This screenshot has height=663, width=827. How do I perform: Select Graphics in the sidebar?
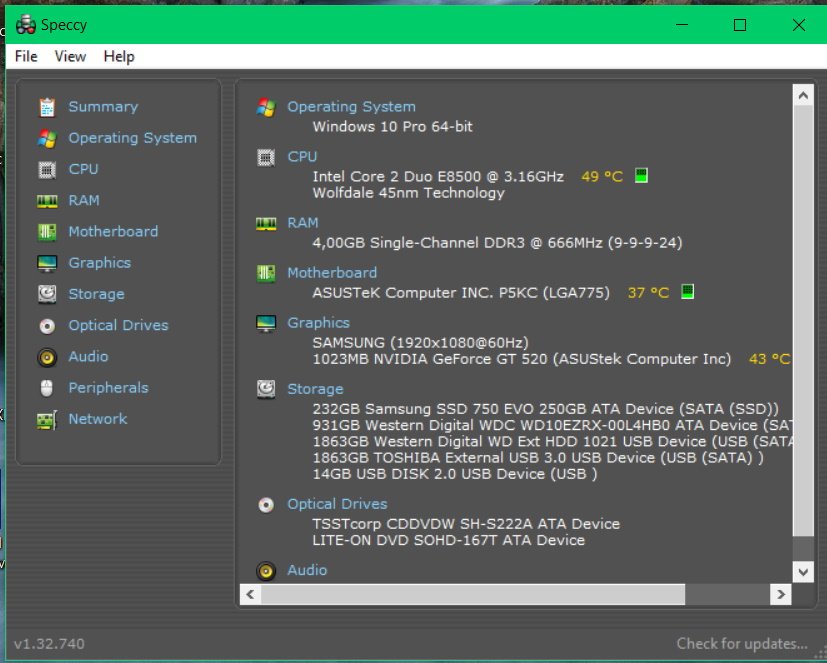99,263
